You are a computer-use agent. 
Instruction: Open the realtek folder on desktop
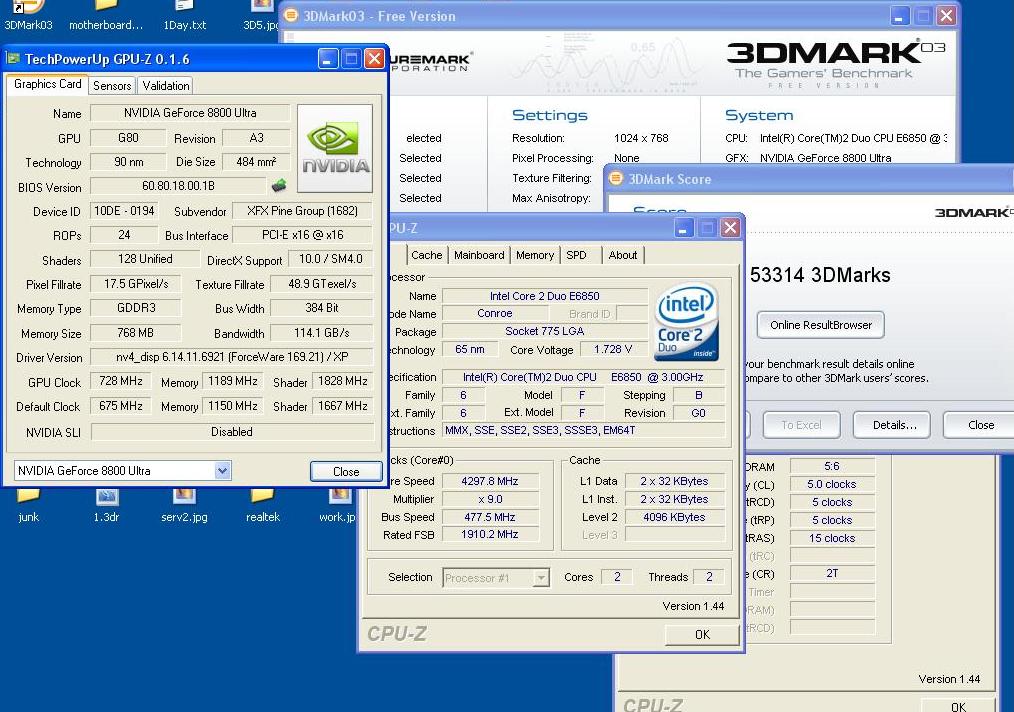click(263, 506)
